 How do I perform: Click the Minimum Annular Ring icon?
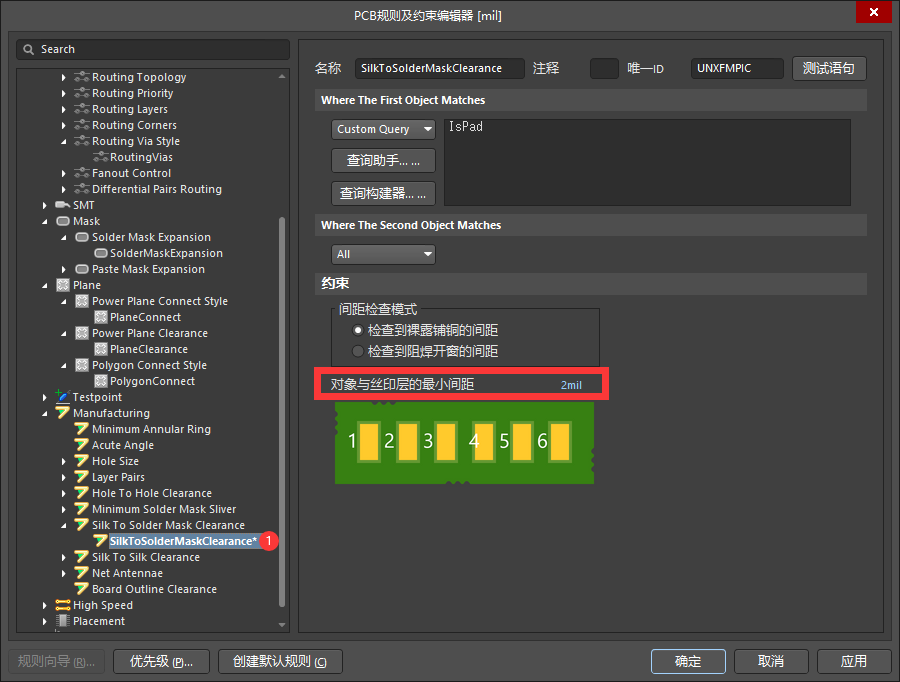tap(82, 429)
